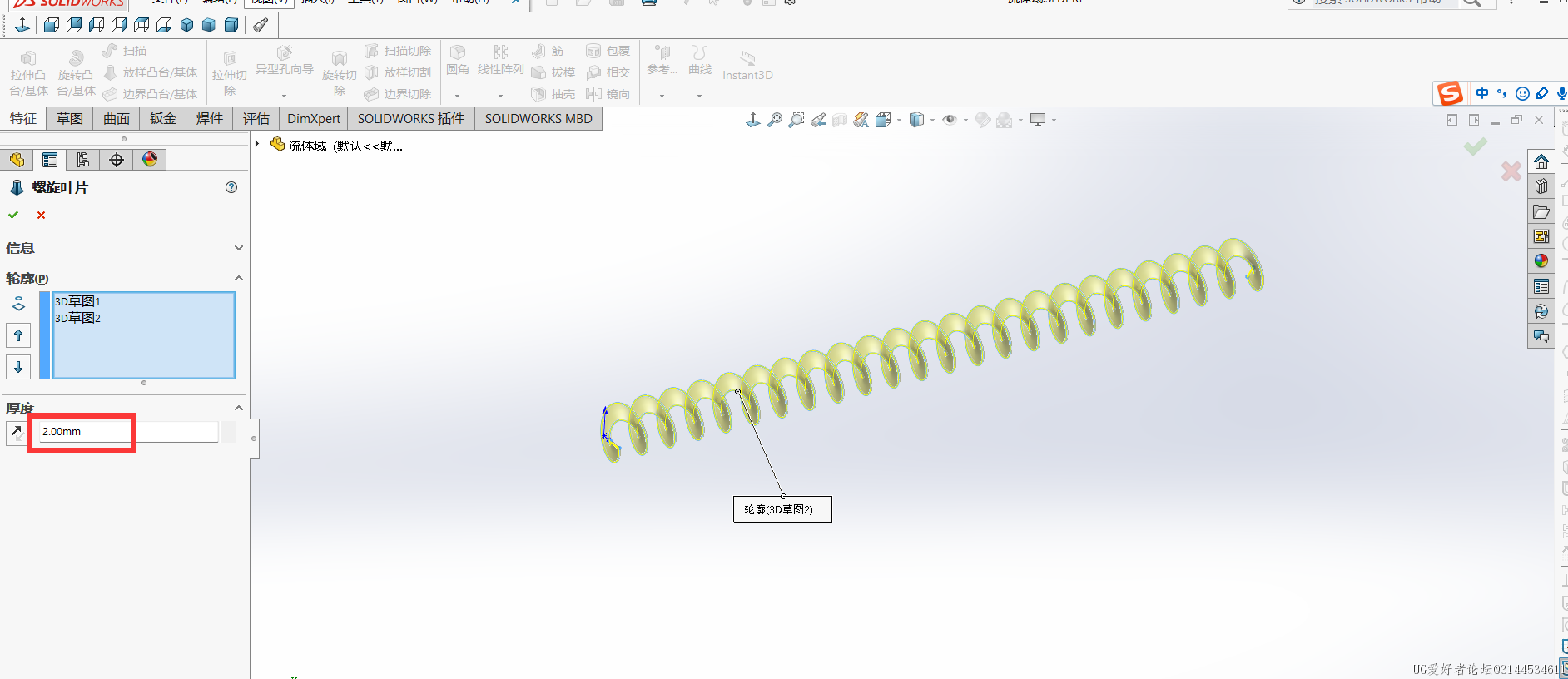1568x679 pixels.
Task: Switch to the 钣金 tab
Action: 163,119
